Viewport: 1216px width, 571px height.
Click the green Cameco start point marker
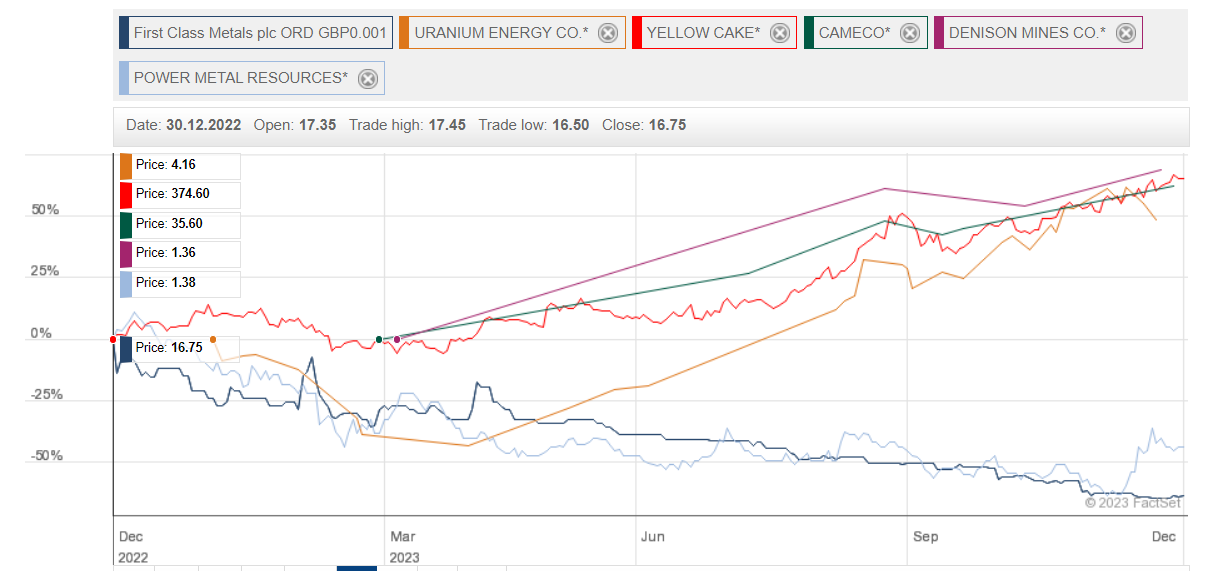click(379, 339)
